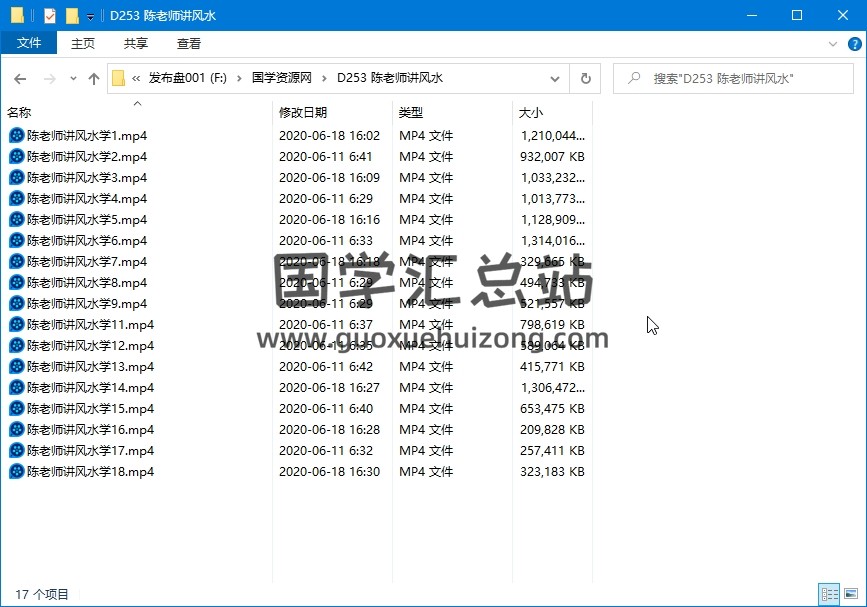
Task: Switch to details view layout
Action: click(829, 594)
